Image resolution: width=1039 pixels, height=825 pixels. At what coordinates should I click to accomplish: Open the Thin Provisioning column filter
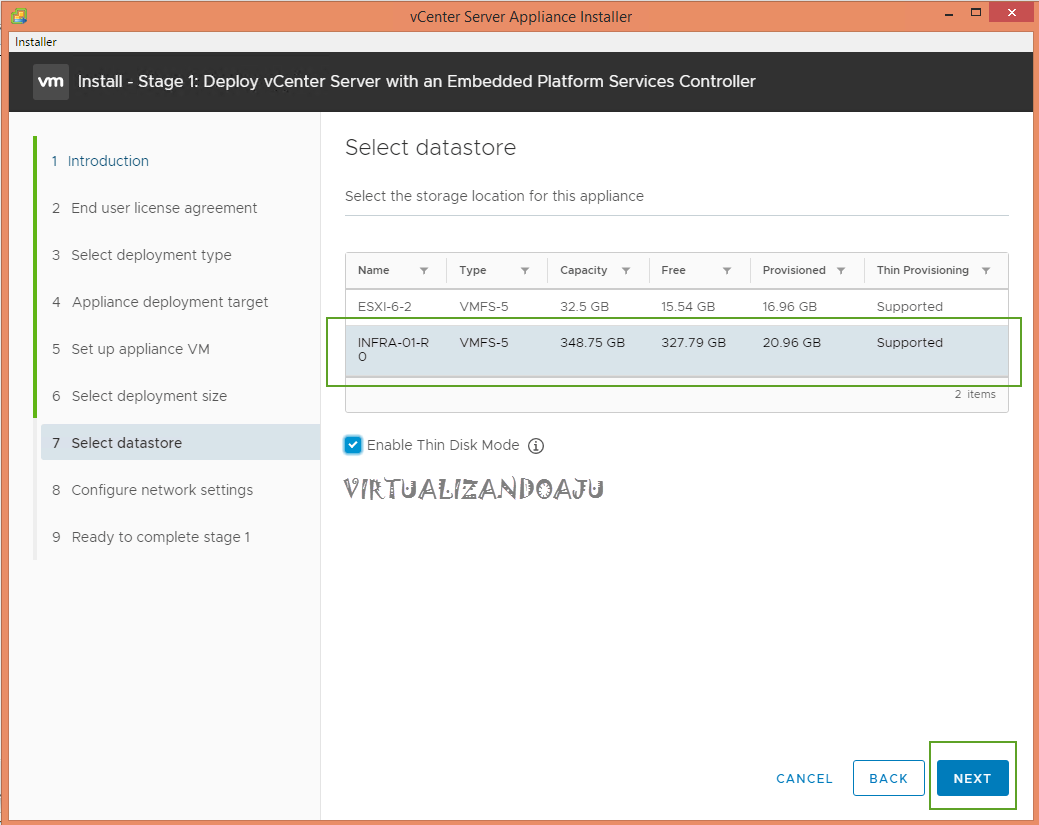[x=986, y=271]
